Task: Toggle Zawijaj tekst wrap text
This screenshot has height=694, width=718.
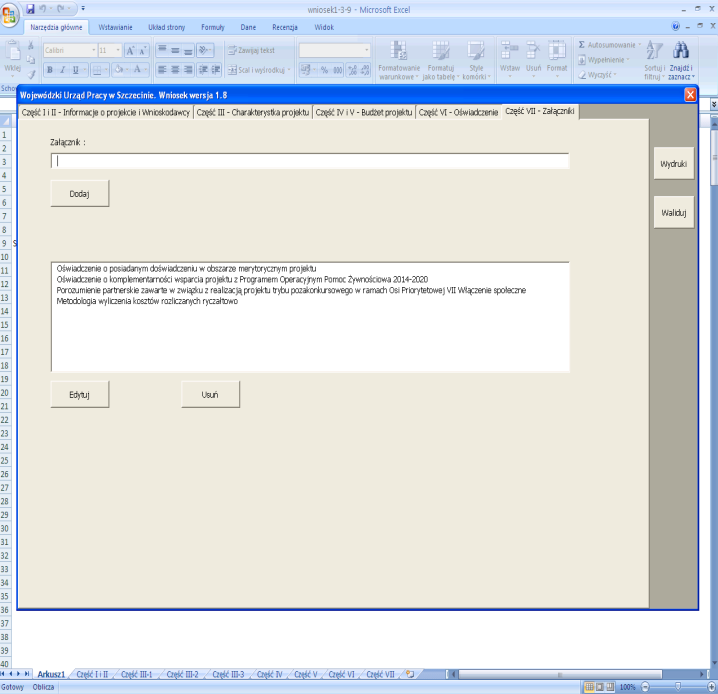Action: pyautogui.click(x=251, y=50)
